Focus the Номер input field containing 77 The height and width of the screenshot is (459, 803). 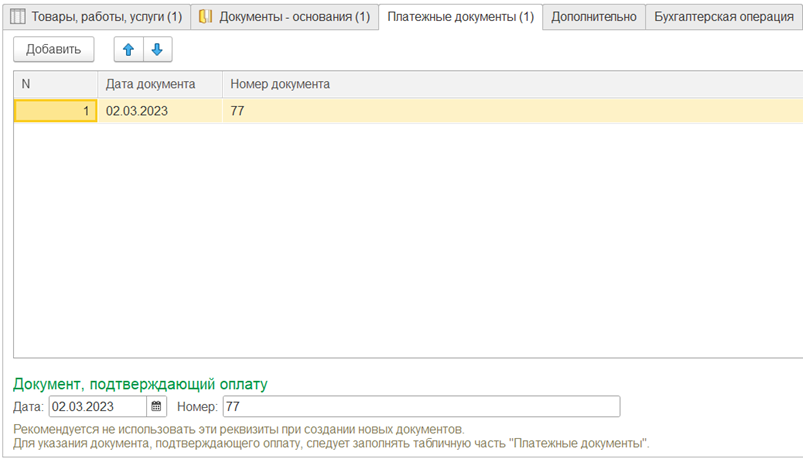coord(421,406)
